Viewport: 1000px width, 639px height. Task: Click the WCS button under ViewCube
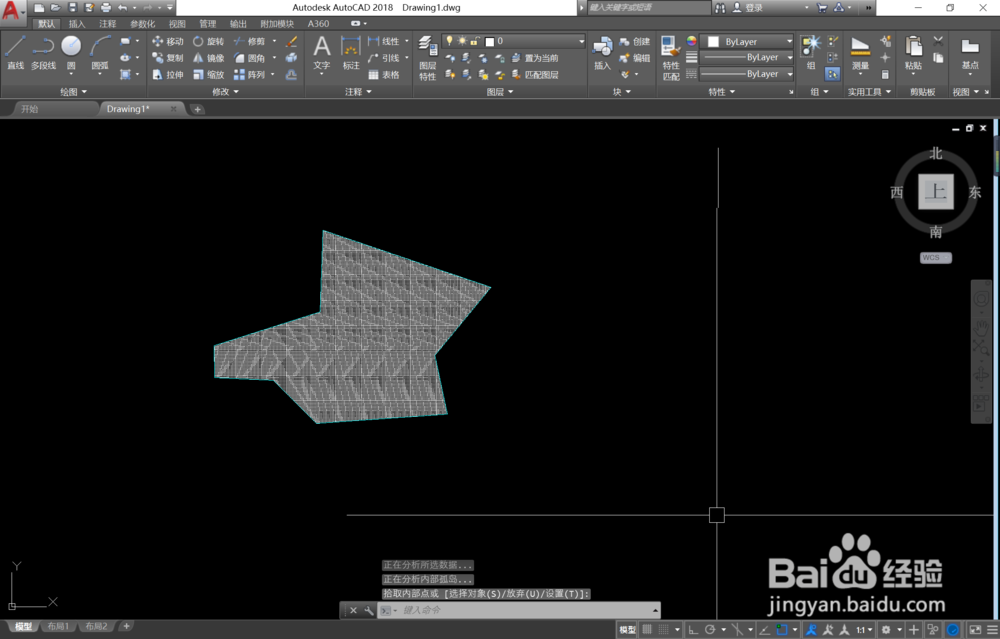[936, 258]
